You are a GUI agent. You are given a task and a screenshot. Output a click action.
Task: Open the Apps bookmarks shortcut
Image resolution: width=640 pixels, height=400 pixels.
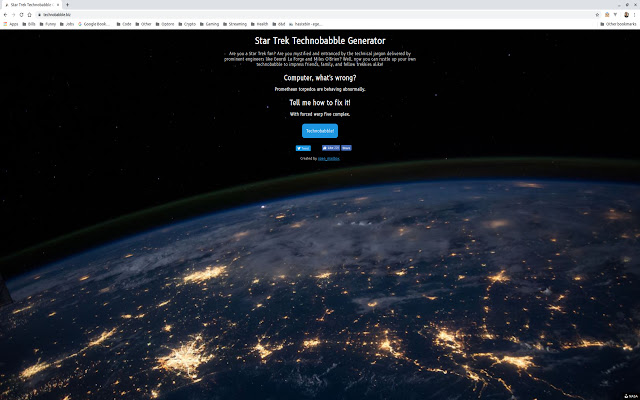[11, 24]
